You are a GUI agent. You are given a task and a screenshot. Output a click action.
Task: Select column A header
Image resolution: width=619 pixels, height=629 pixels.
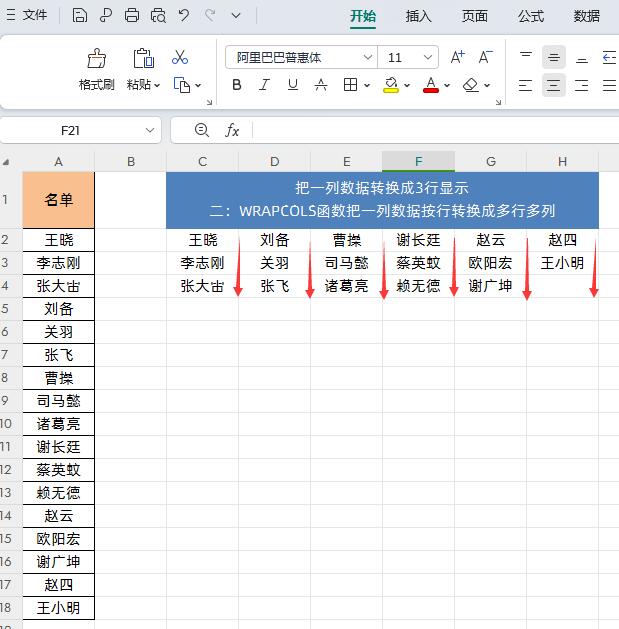59,162
